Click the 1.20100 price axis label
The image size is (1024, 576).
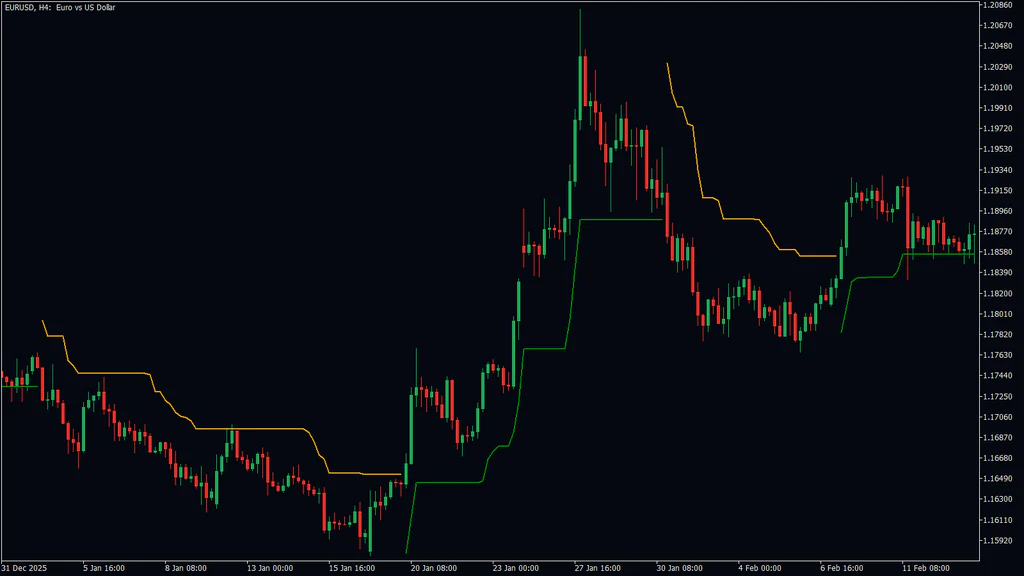(998, 88)
